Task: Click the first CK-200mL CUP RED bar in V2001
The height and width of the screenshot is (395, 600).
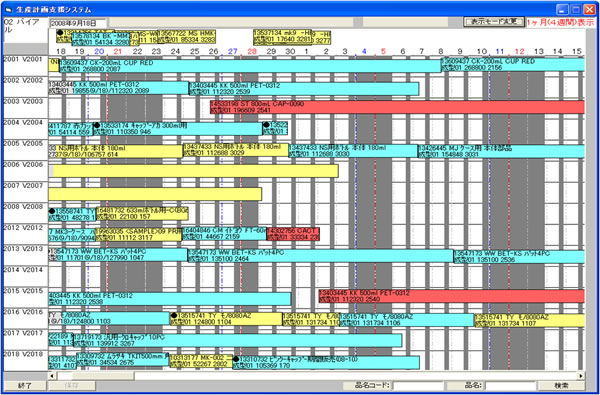Action: coord(250,66)
